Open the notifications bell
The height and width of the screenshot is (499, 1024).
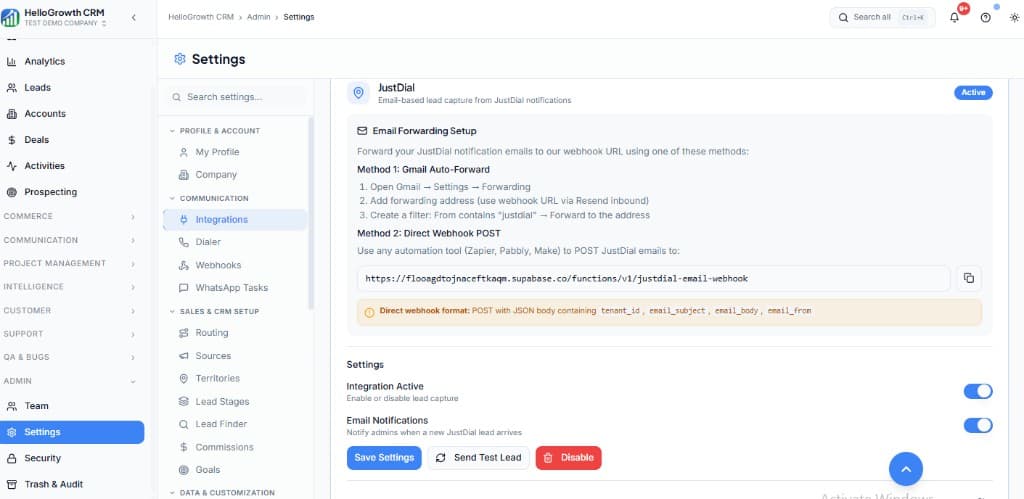tap(954, 18)
